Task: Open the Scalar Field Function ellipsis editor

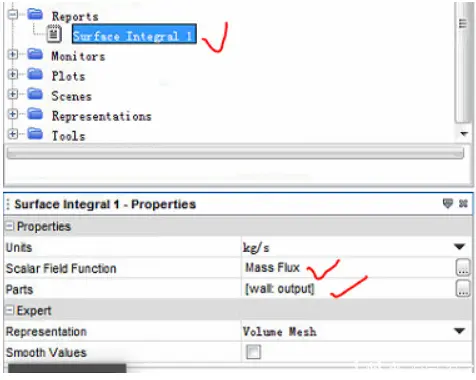Action: tap(463, 267)
